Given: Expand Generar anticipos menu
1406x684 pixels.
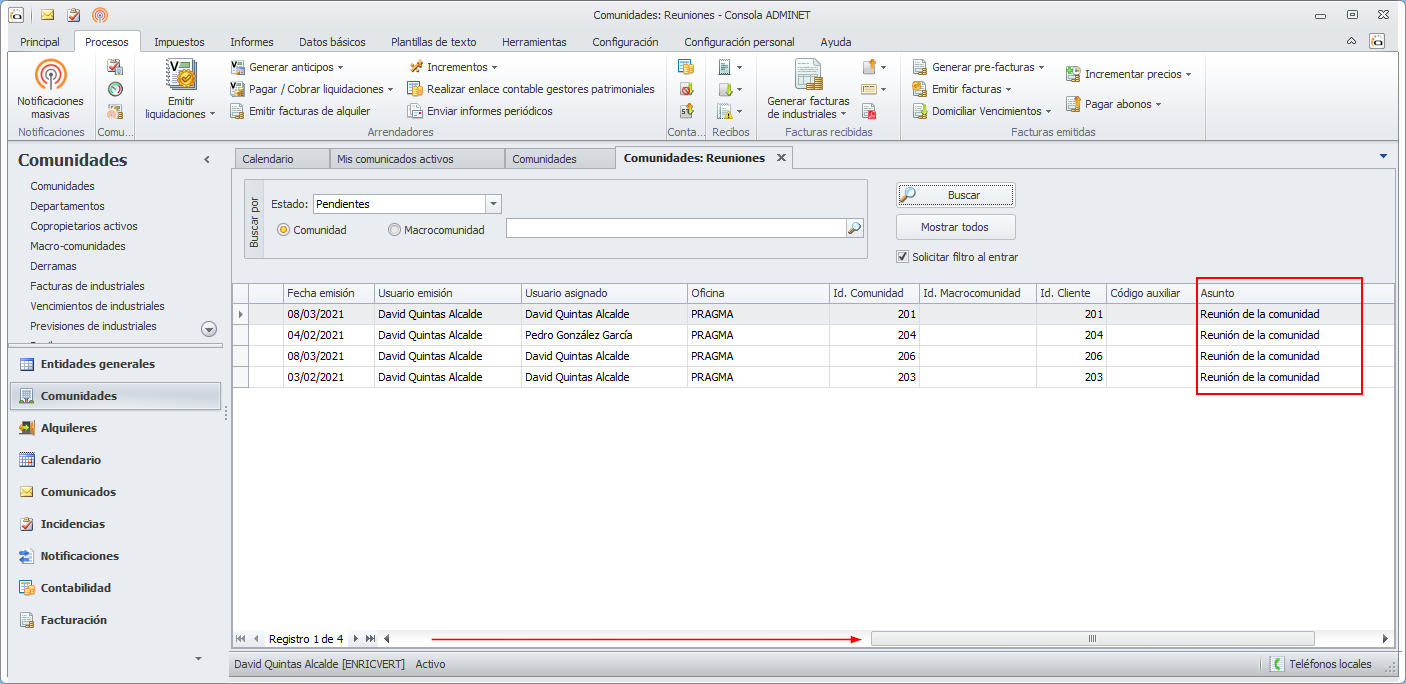Looking at the screenshot, I should coord(342,67).
